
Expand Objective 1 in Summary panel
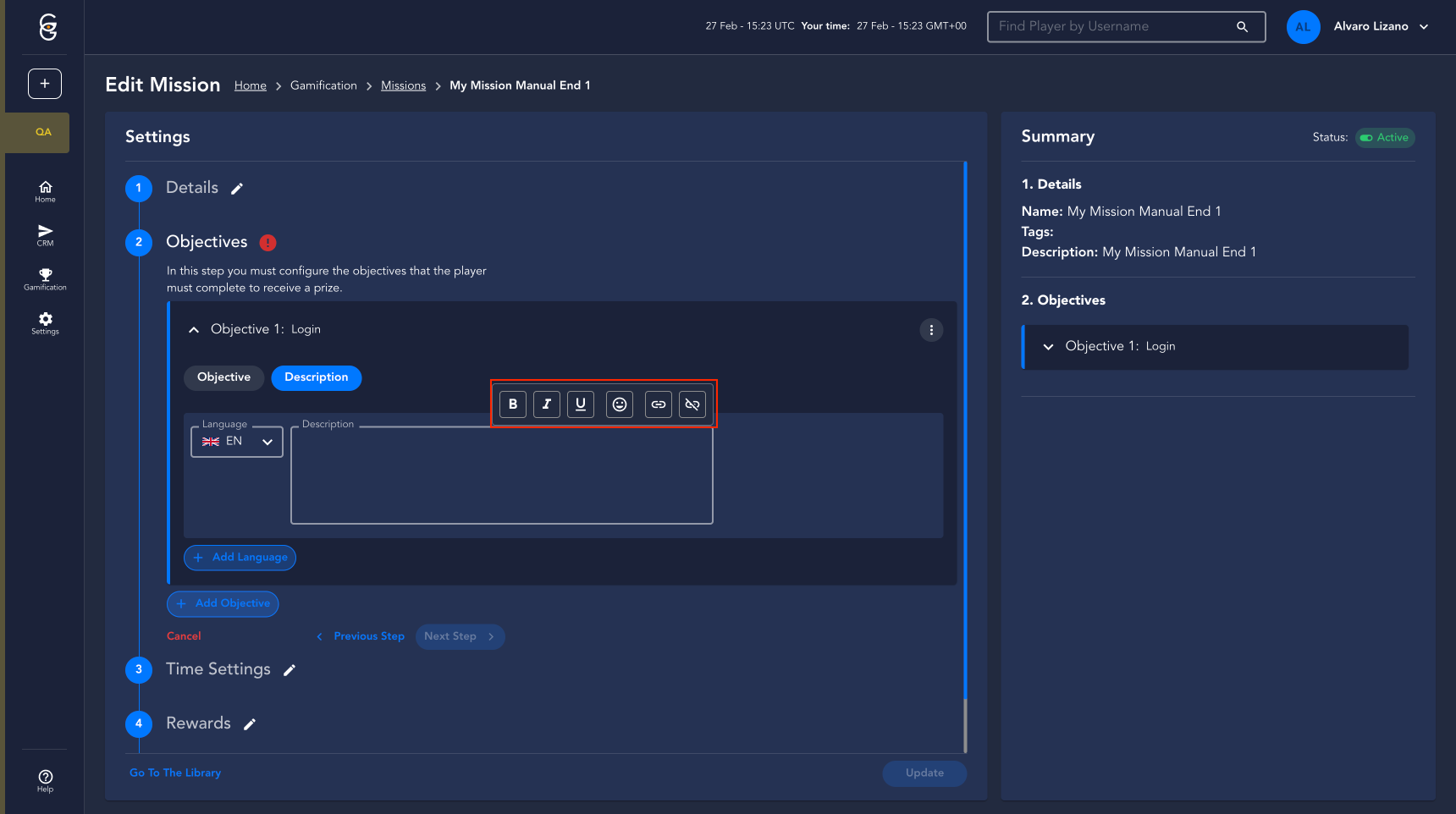click(1048, 347)
